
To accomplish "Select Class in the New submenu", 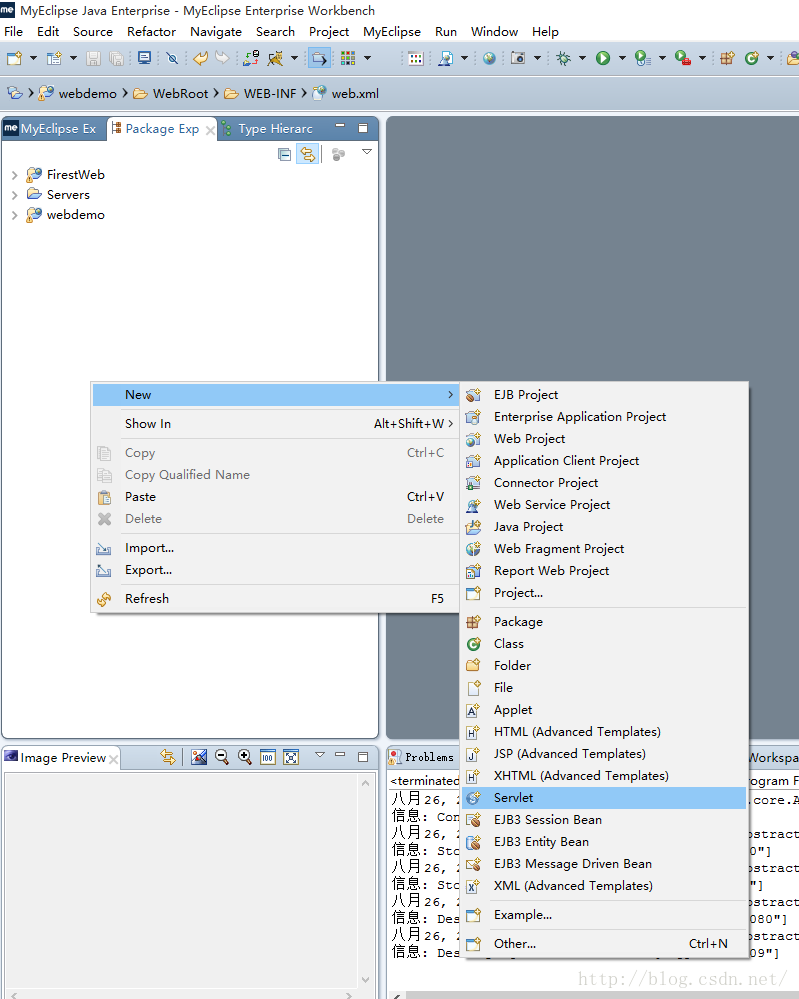I will (x=604, y=643).
